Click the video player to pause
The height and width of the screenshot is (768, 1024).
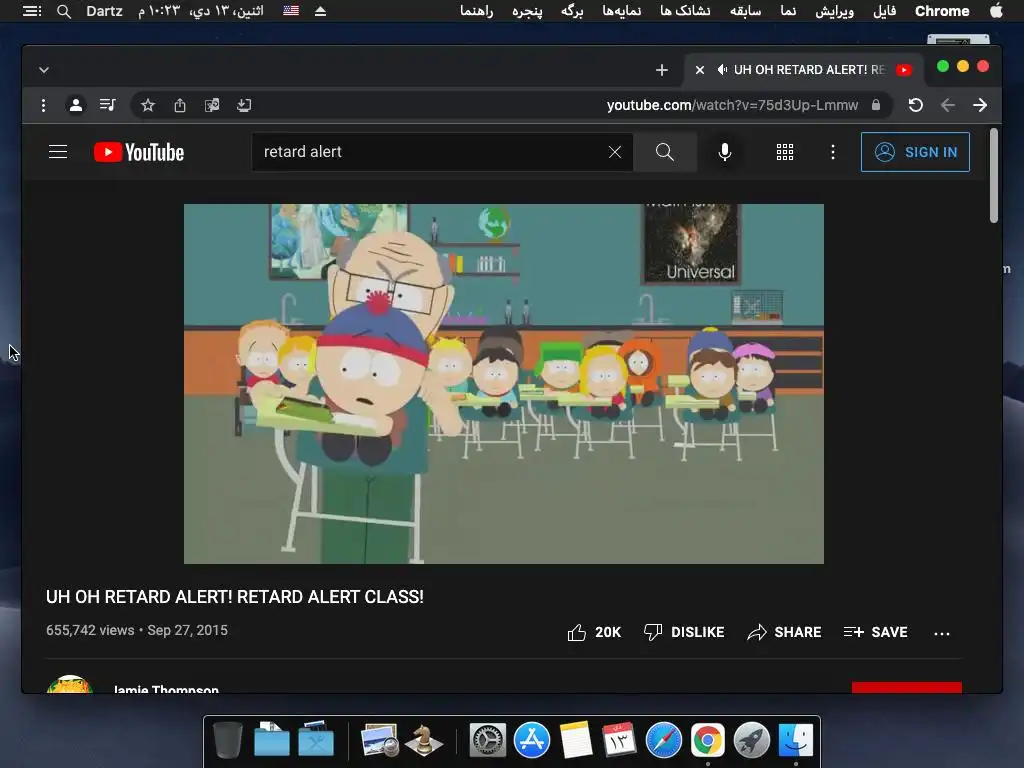504,384
